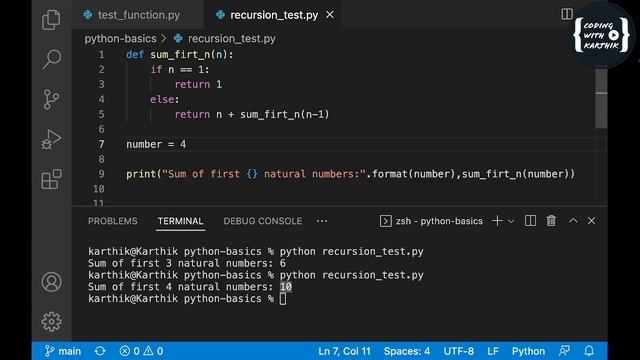Close the terminal panel
Viewport: 640px width, 360px height.
click(591, 221)
